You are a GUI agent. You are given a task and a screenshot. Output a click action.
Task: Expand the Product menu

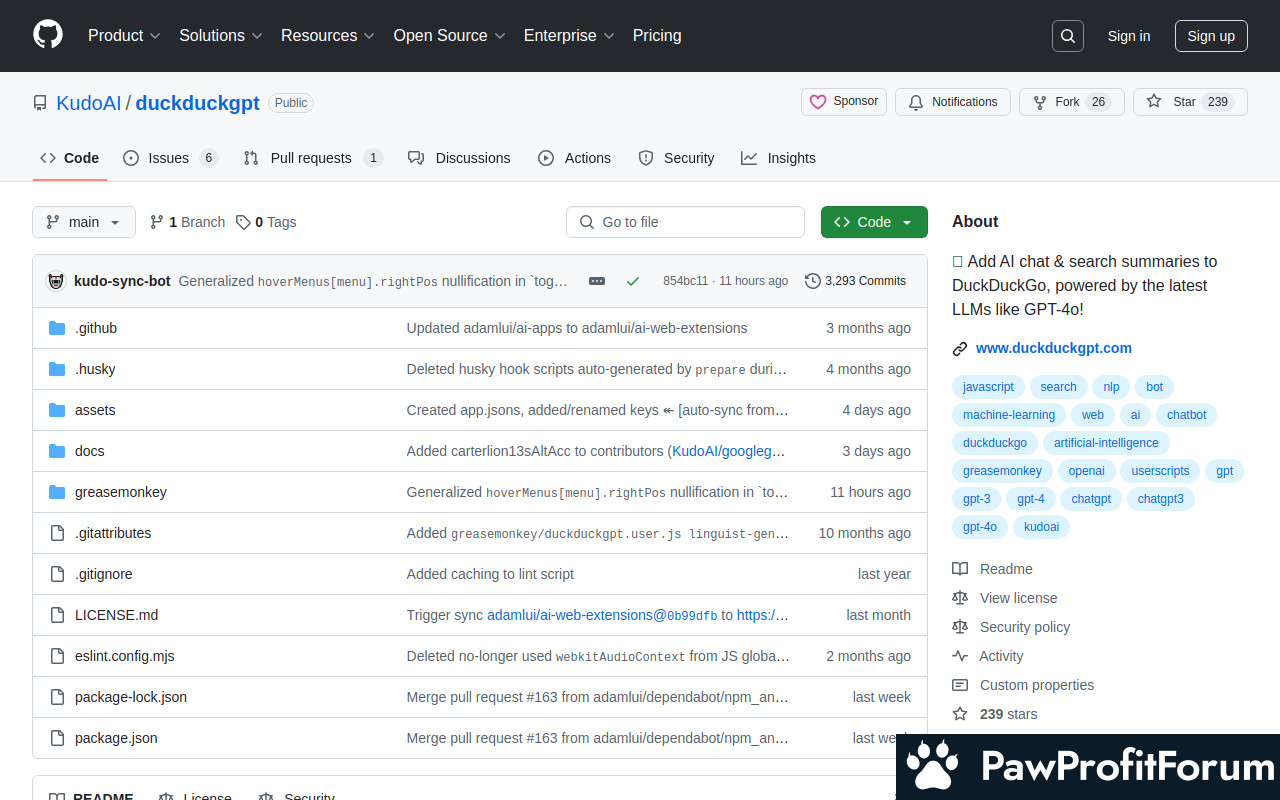click(124, 35)
